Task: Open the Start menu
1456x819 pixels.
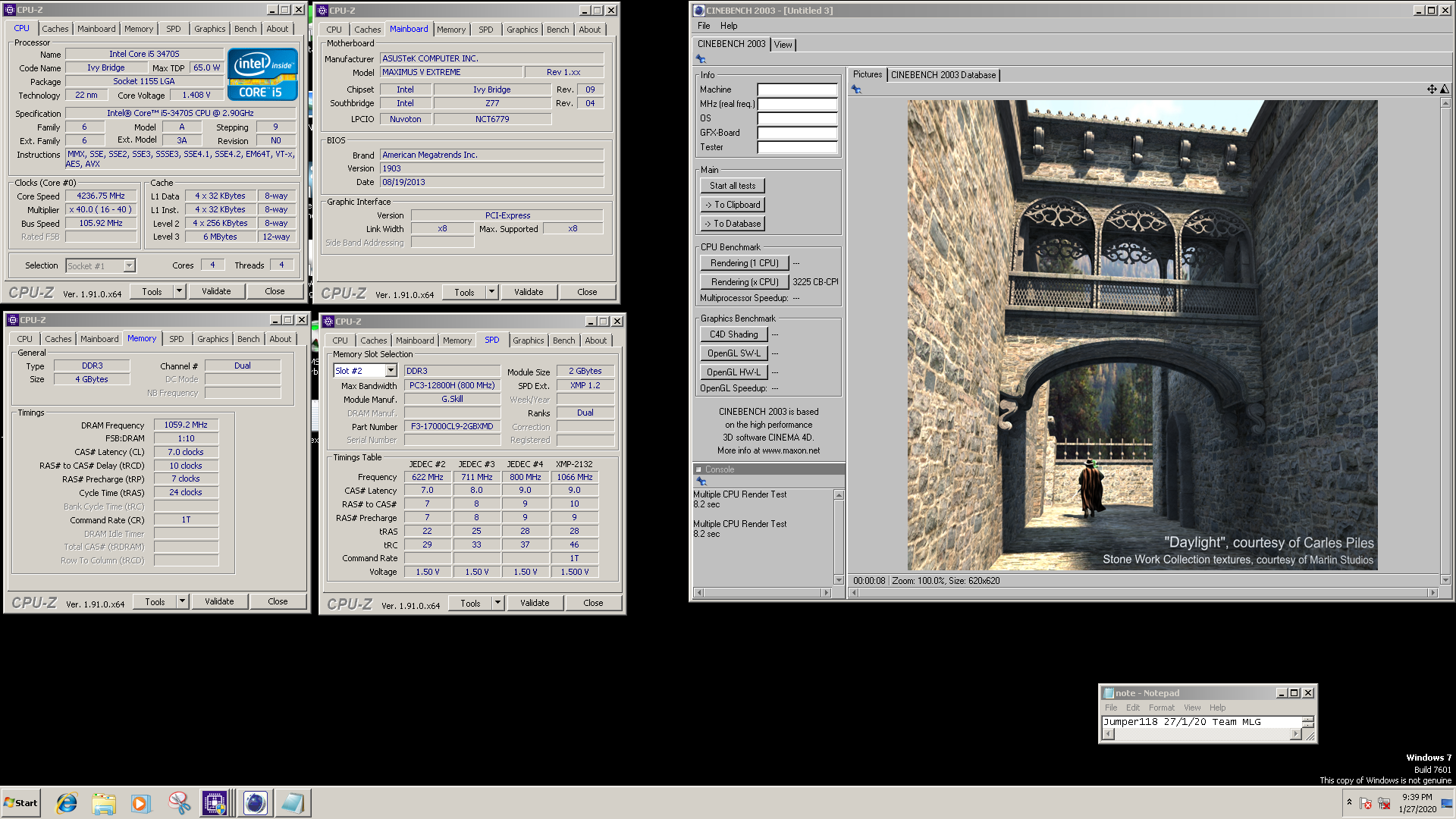Action: click(x=20, y=803)
